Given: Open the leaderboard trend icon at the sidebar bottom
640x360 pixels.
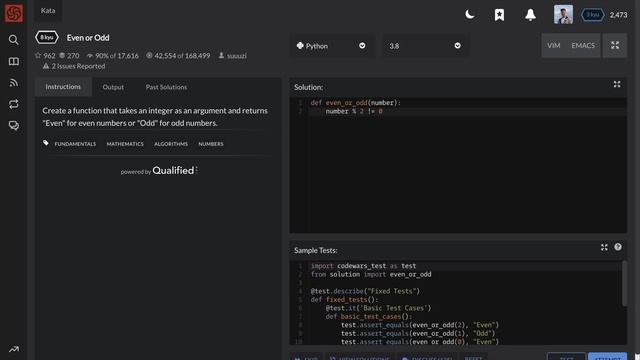Looking at the screenshot, I should 13,349.
